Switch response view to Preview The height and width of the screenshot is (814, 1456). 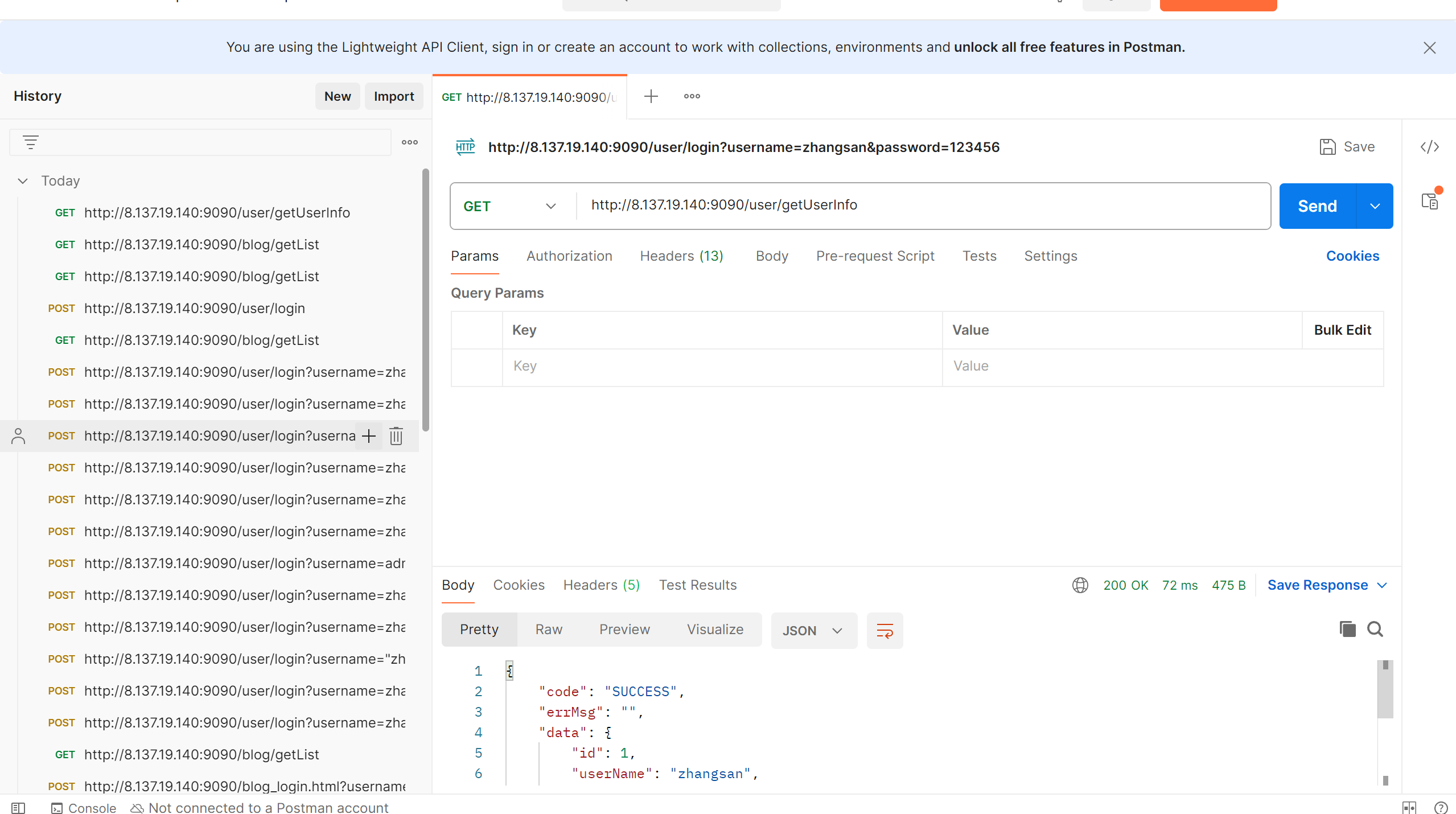tap(624, 629)
